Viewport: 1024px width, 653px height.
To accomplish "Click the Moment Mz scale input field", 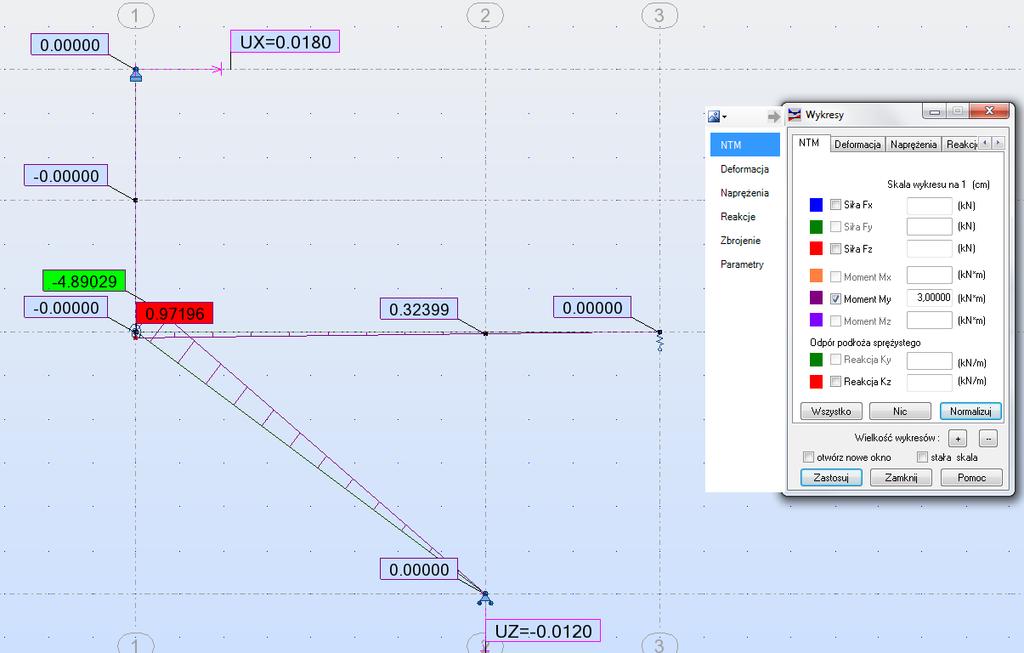I will 930,320.
